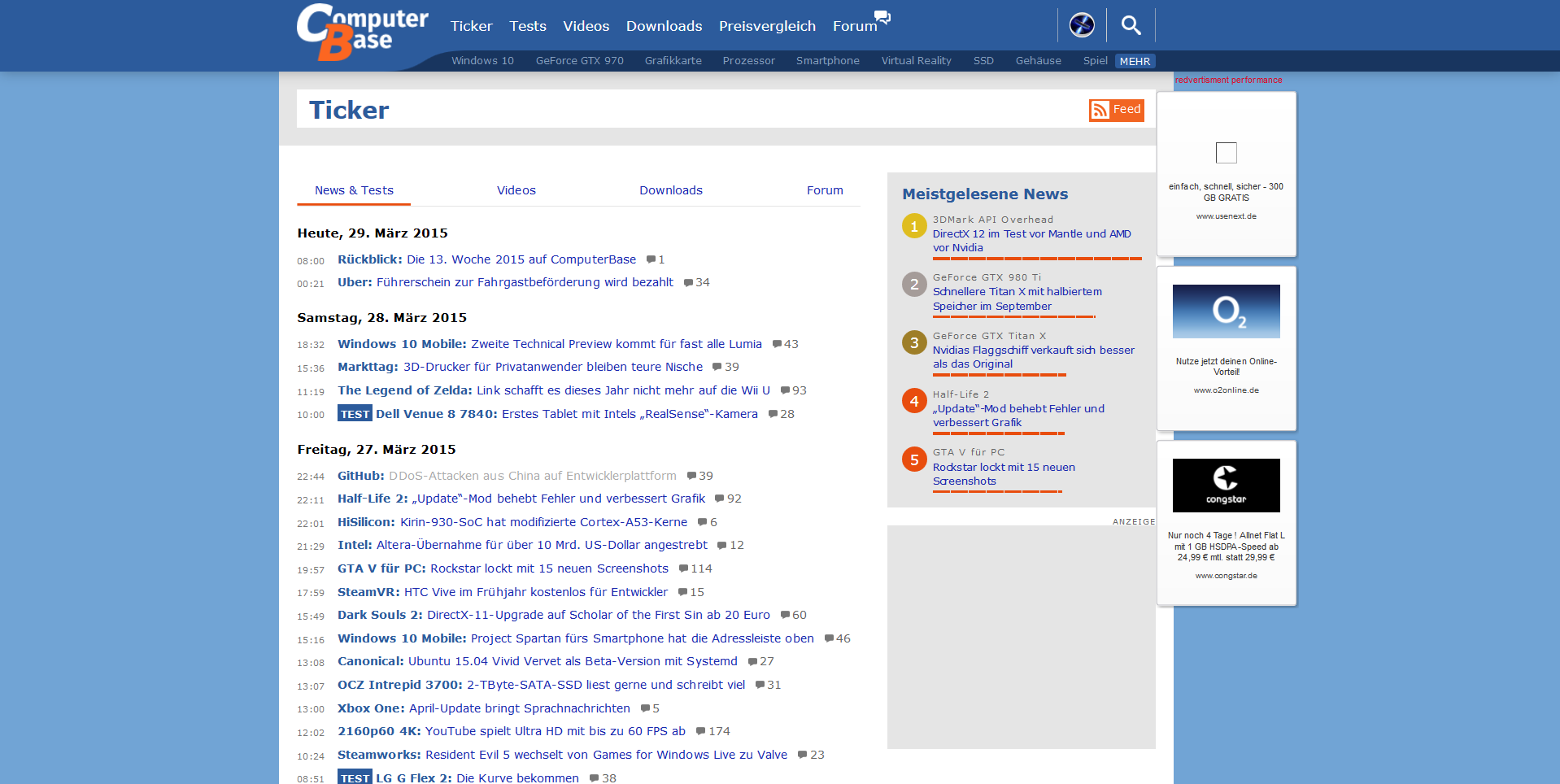This screenshot has height=784, width=1560.
Task: Read Project Spartan Smartphone article
Action: tap(576, 638)
